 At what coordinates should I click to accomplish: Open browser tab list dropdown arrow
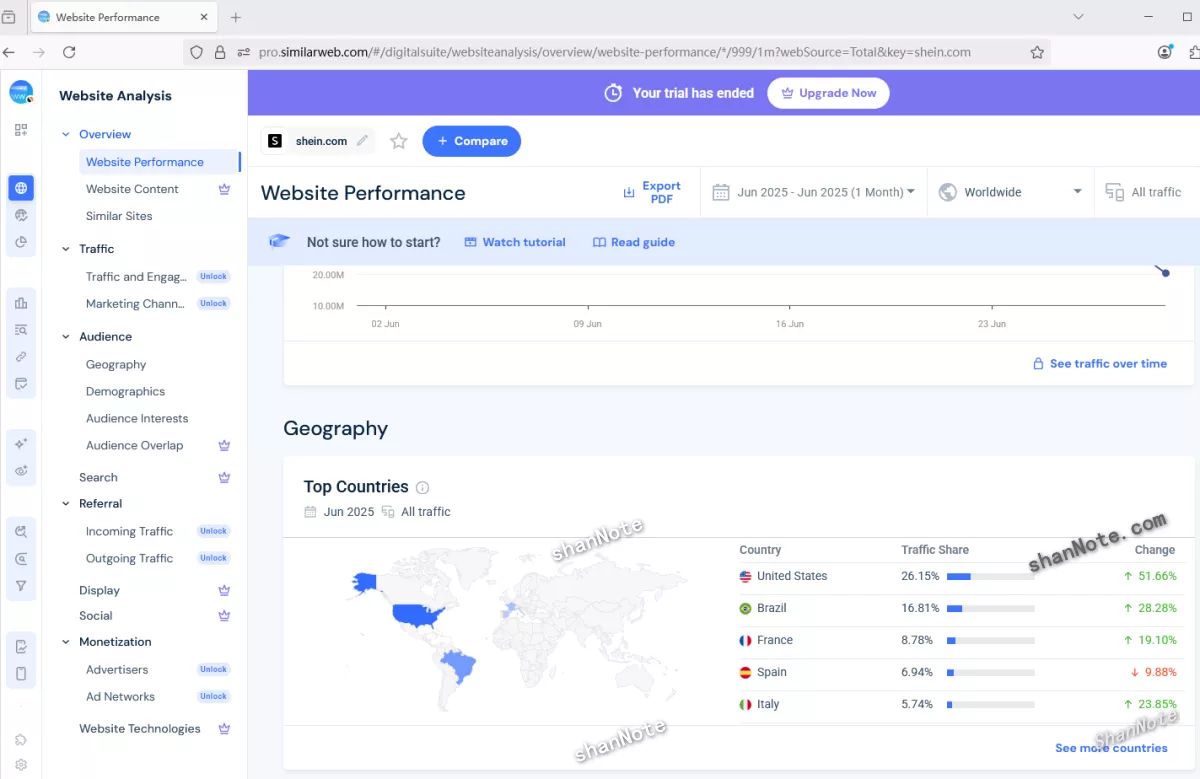(x=1078, y=17)
